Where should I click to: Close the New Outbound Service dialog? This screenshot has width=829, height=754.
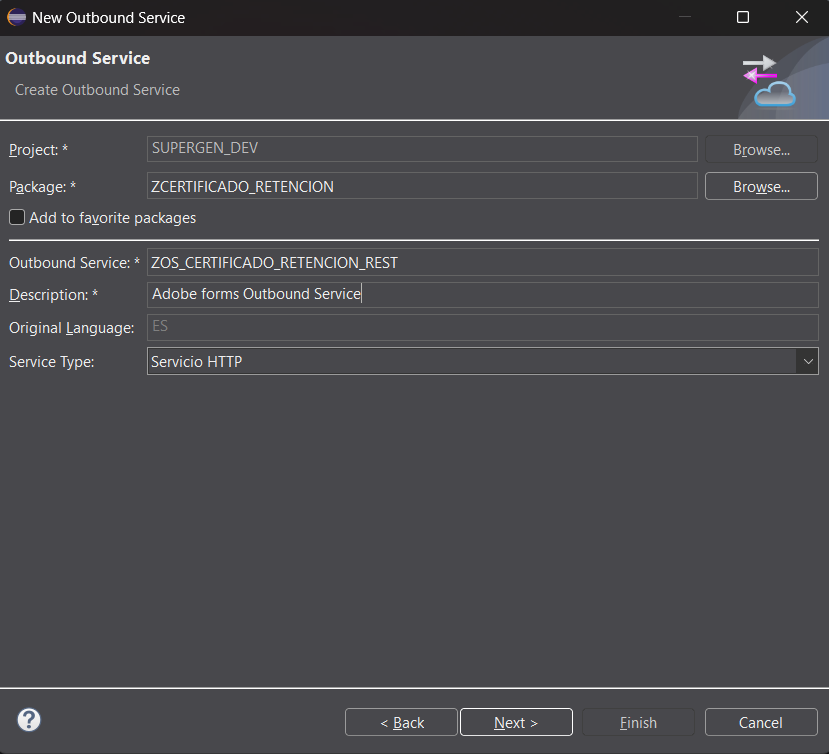point(801,17)
